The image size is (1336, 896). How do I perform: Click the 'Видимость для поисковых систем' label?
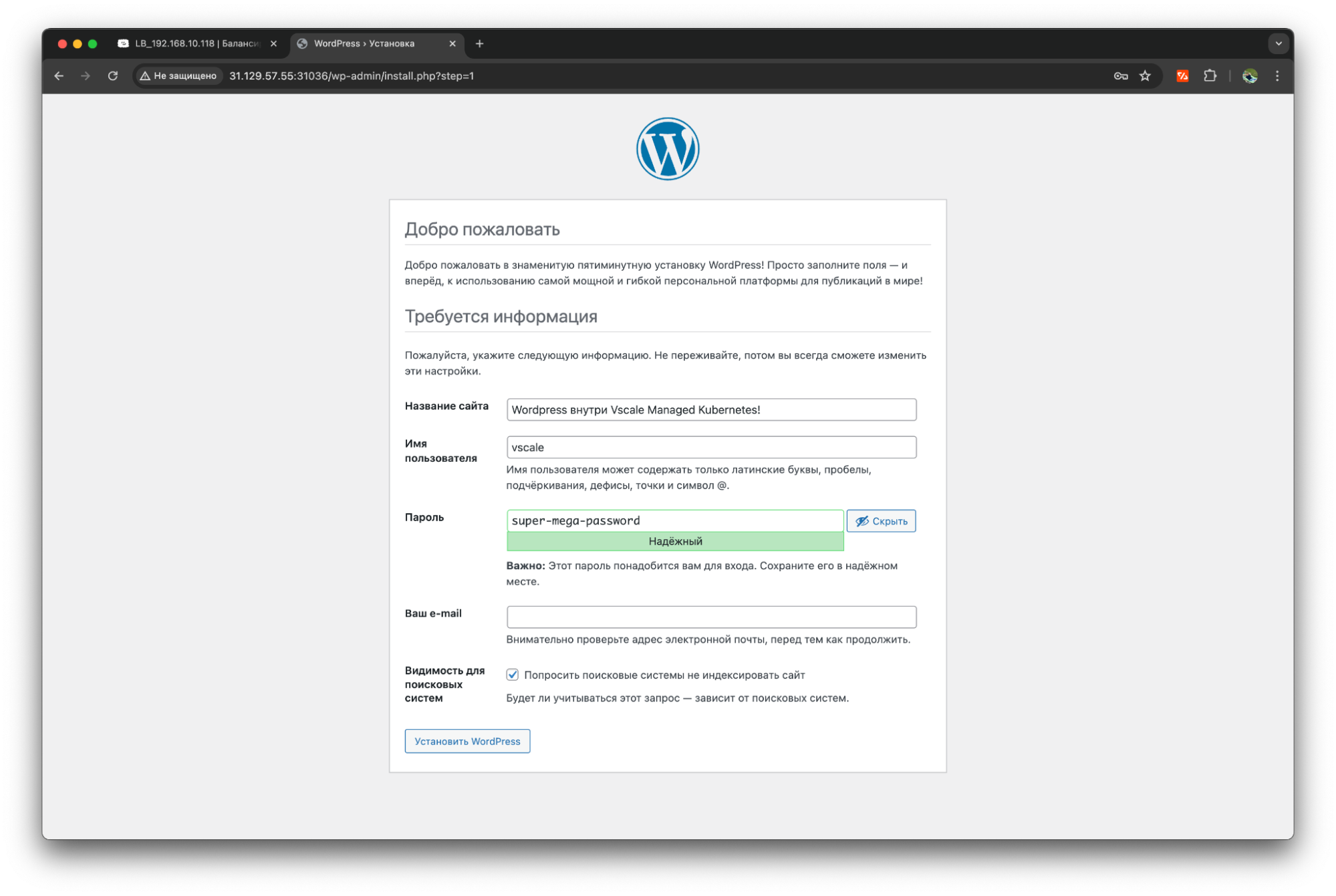coord(444,684)
